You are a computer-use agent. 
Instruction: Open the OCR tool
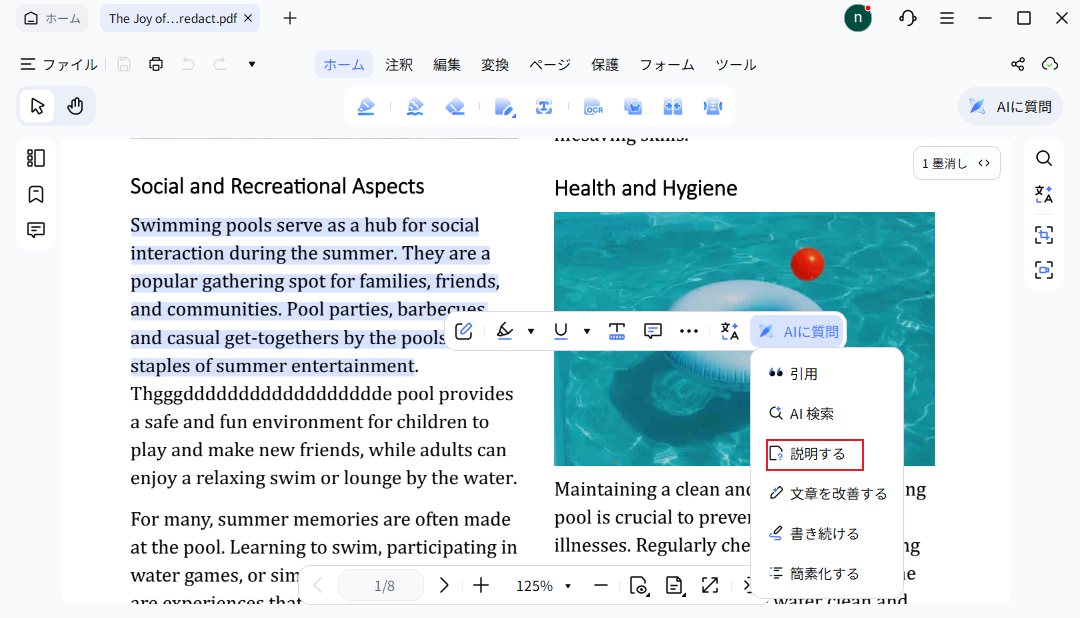593,105
